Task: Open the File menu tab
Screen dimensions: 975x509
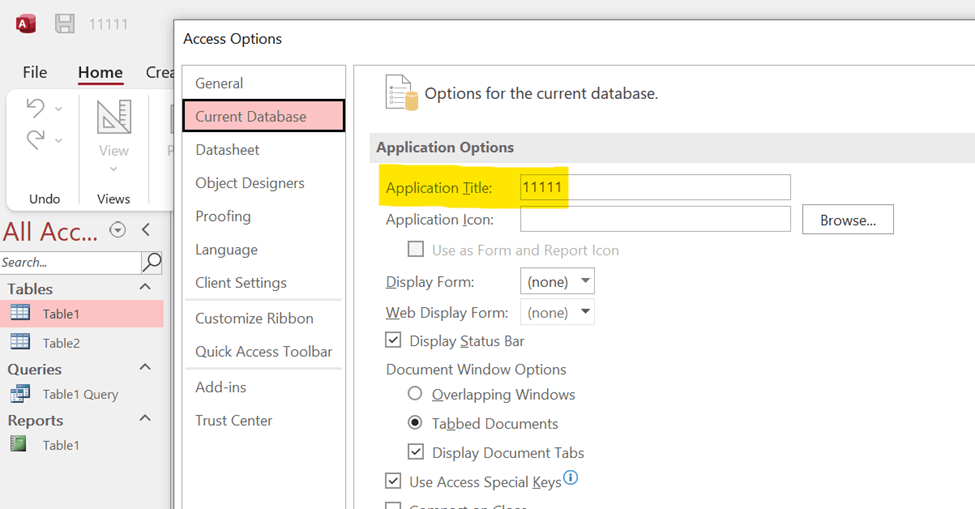Action: point(35,72)
